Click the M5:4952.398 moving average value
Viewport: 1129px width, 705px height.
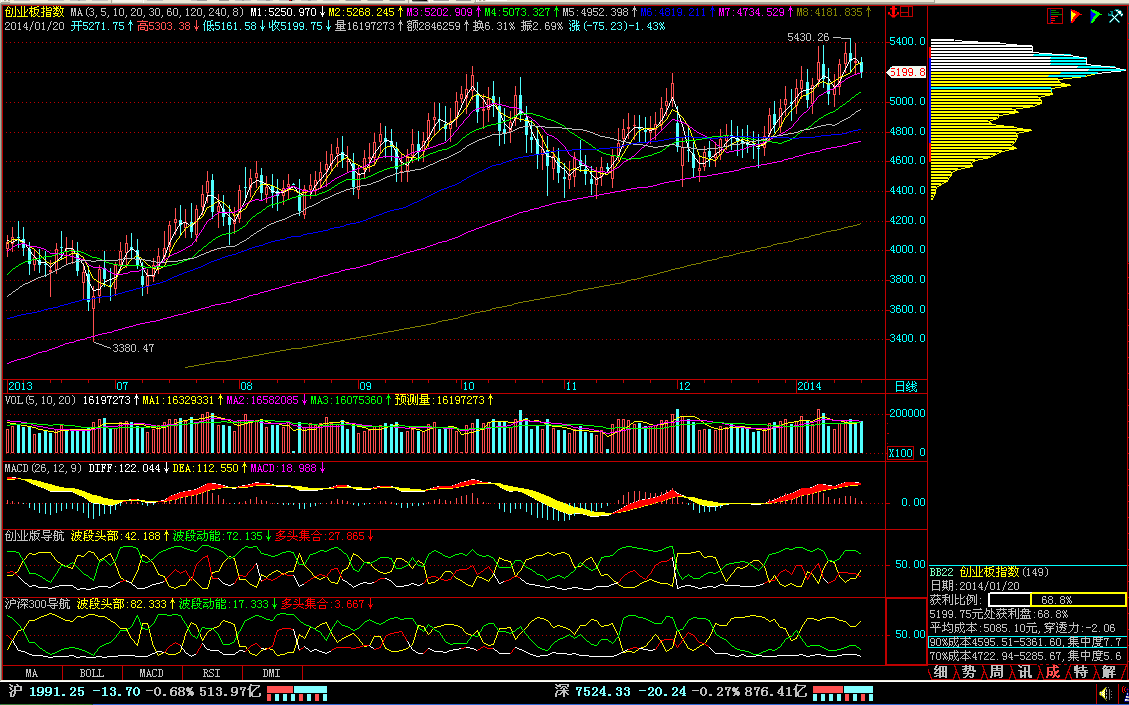(595, 12)
